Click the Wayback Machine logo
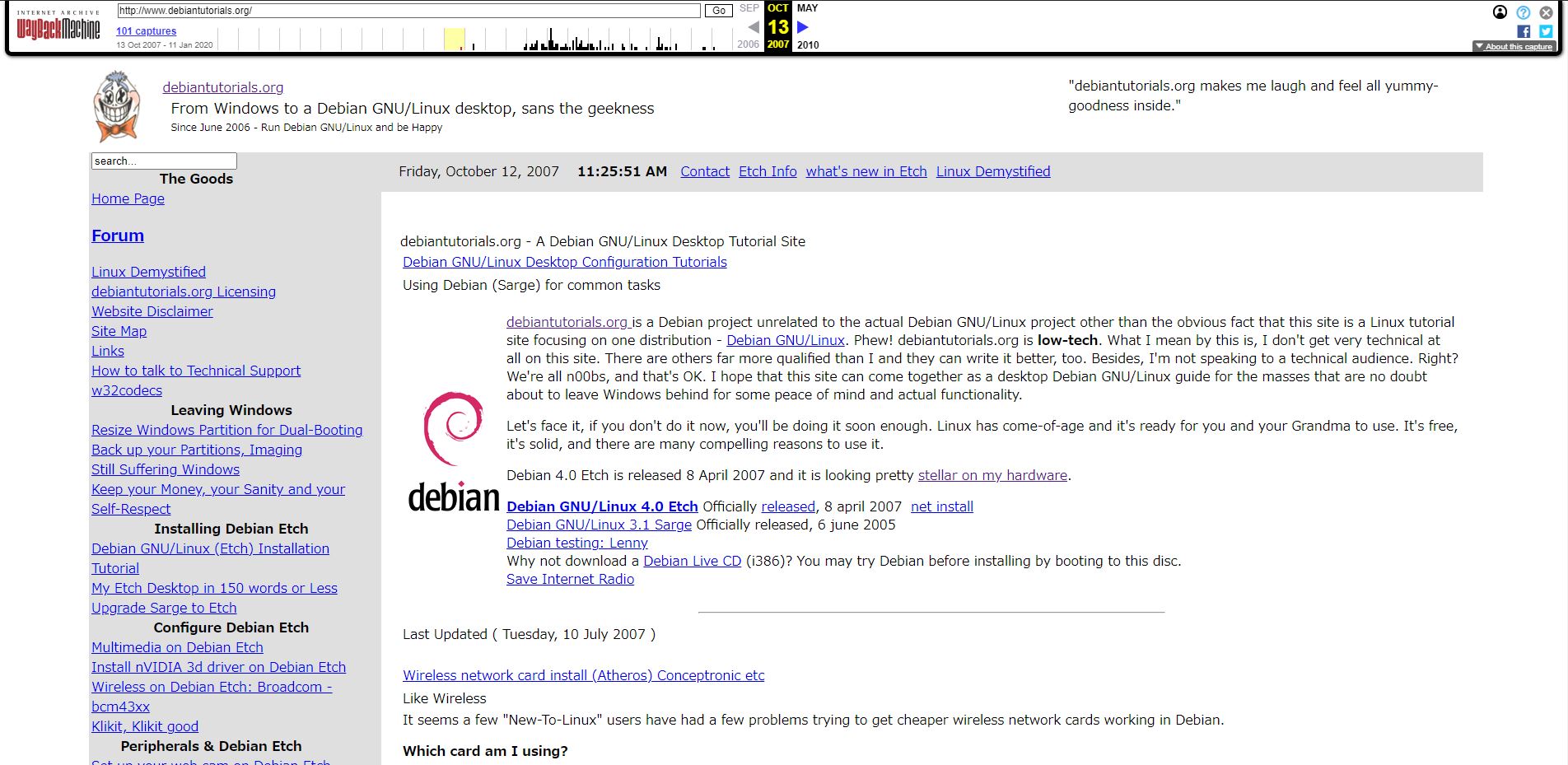The image size is (1568, 765). point(58,28)
